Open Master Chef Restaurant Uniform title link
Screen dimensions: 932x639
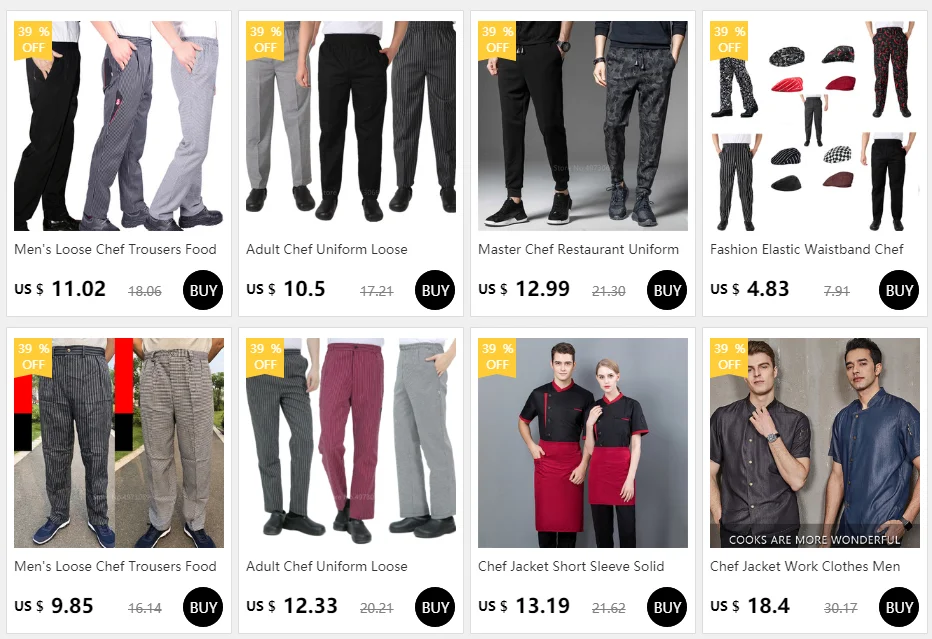[578, 249]
